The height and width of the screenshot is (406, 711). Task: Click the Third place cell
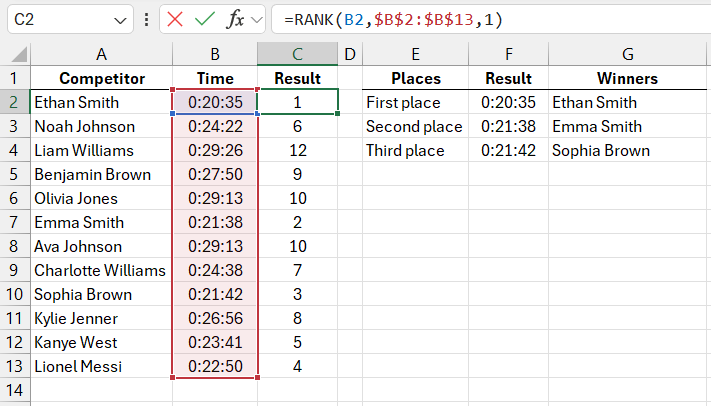click(x=415, y=150)
